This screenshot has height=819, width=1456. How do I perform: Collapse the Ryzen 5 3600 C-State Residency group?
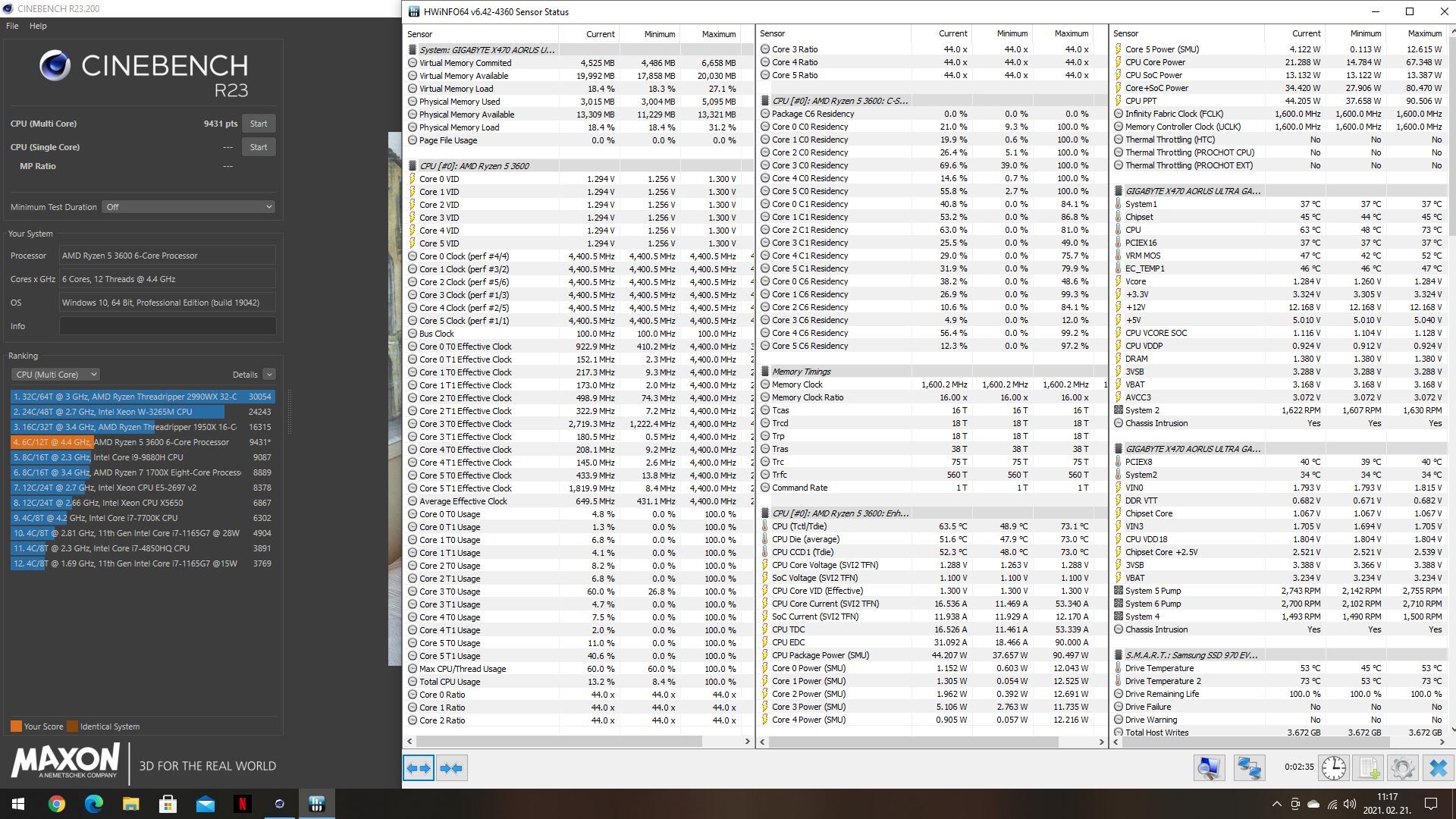765,101
